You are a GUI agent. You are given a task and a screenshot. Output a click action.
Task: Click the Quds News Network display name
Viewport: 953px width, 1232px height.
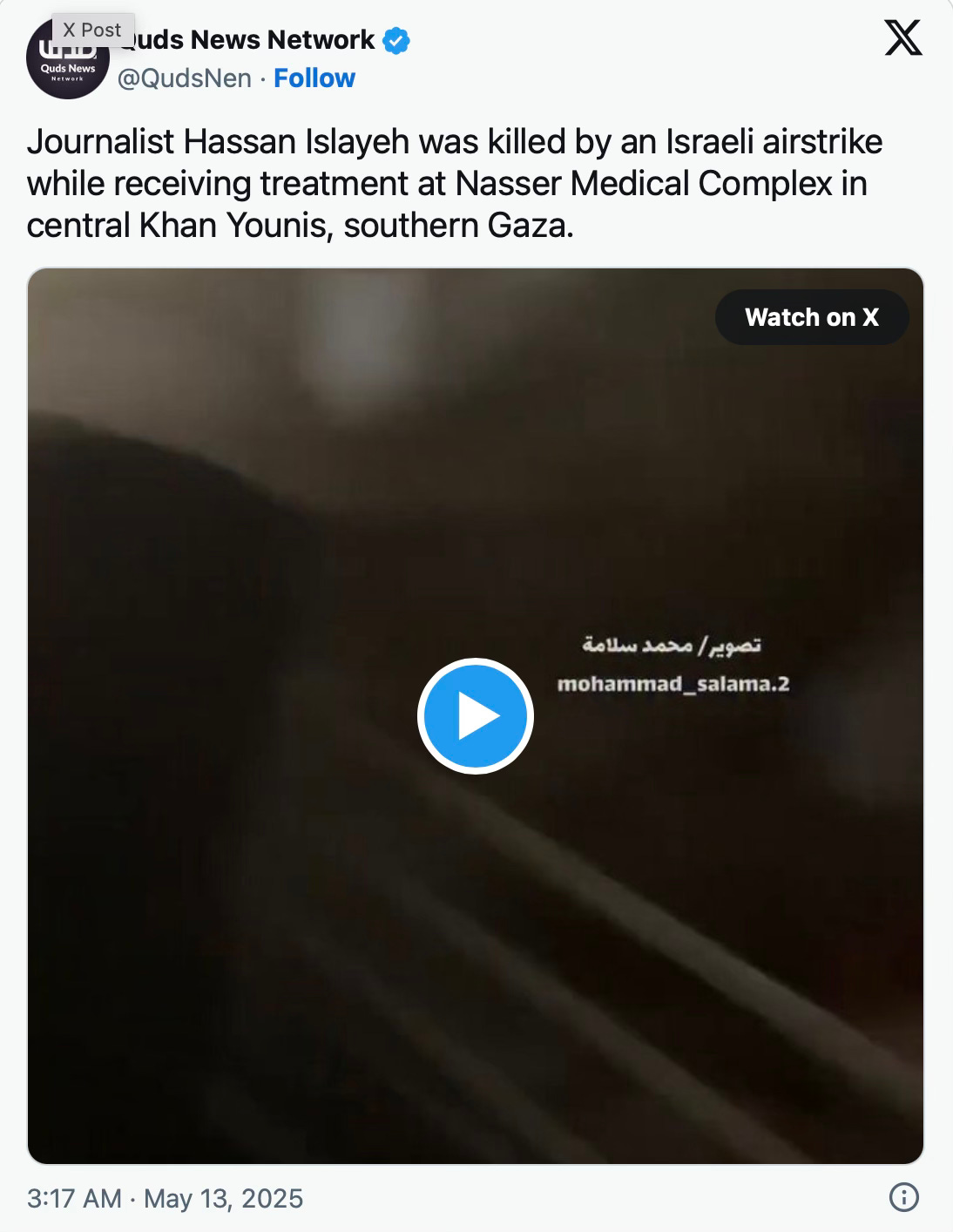247,40
